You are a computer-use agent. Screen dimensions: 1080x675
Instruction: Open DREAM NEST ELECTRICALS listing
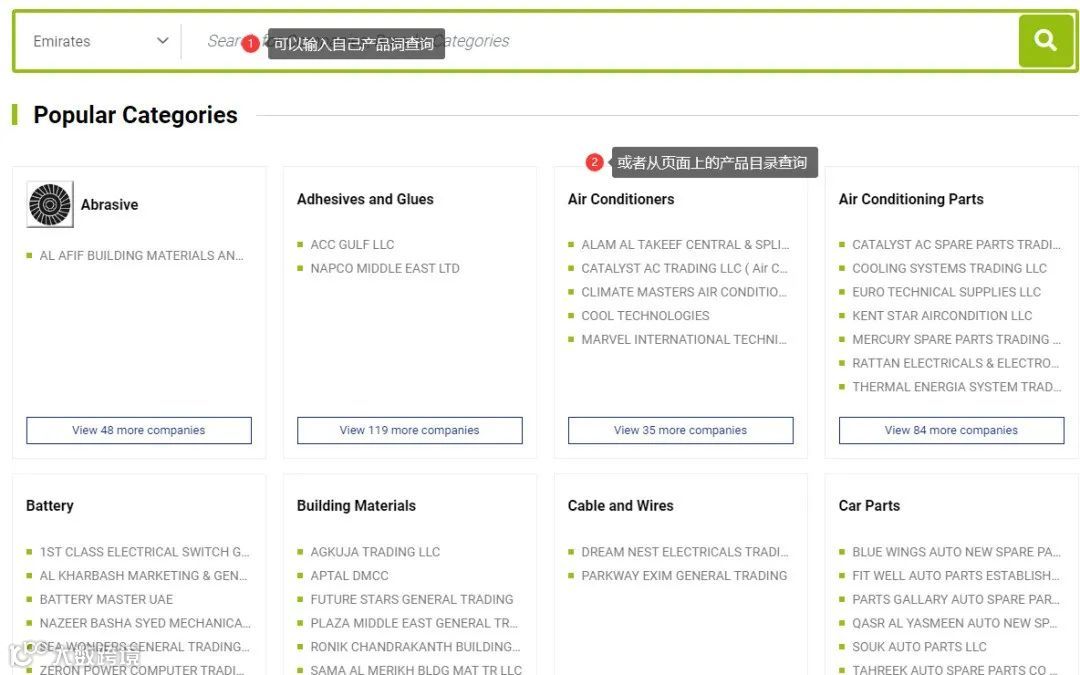[685, 552]
